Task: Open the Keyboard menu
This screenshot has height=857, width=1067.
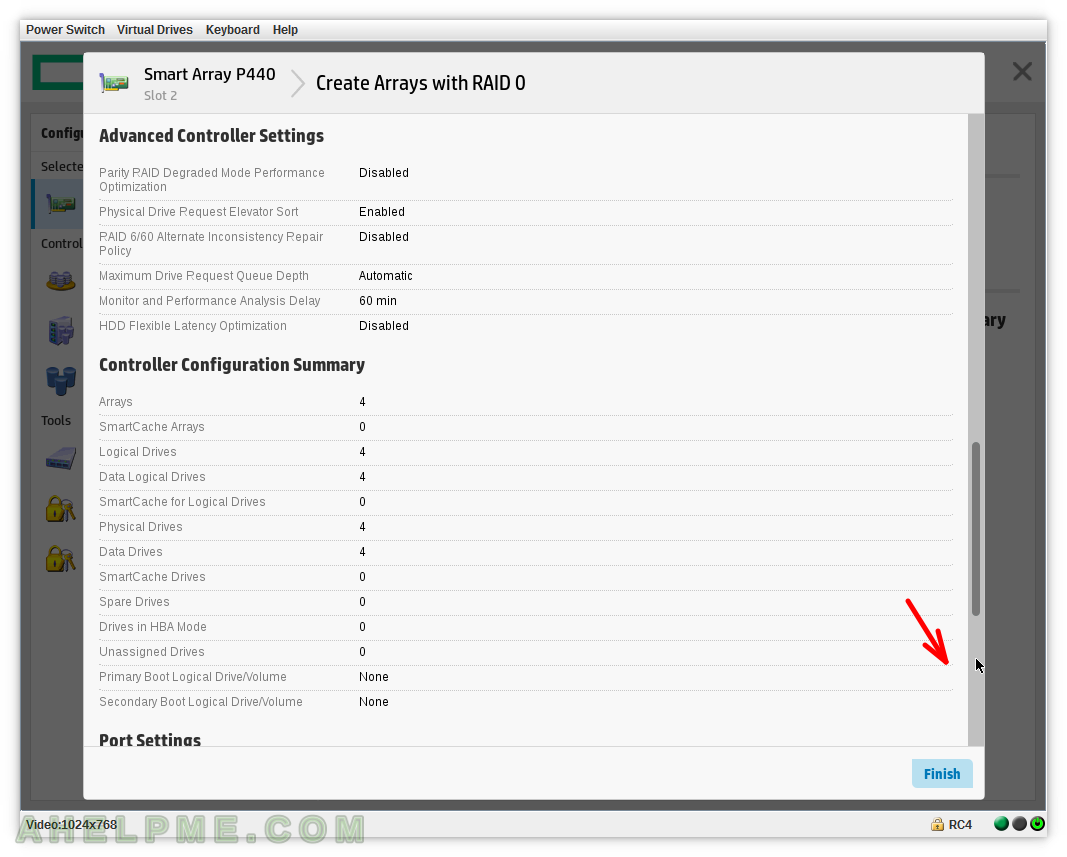Action: point(233,30)
